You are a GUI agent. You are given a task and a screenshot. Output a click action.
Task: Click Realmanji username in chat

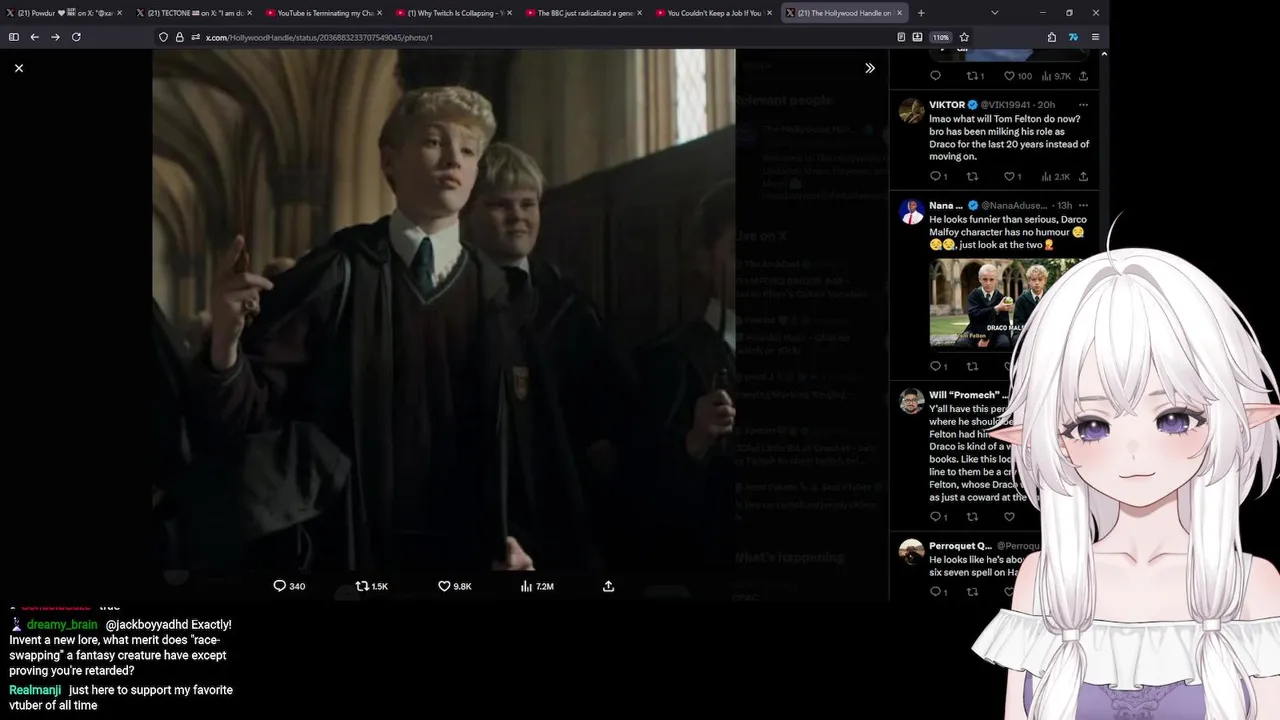35,690
